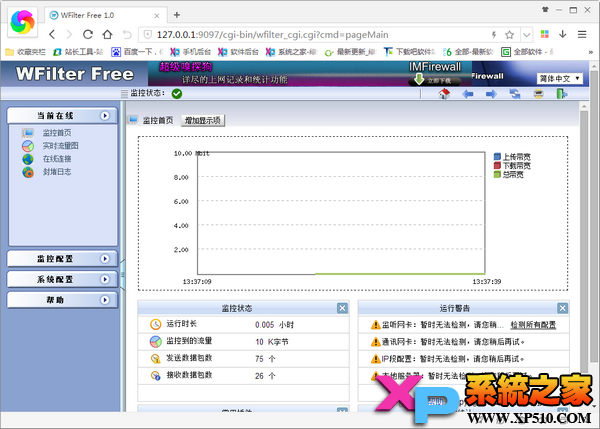The width and height of the screenshot is (600, 429).
Task: Click the browser skin shirt icon
Action: click(545, 10)
